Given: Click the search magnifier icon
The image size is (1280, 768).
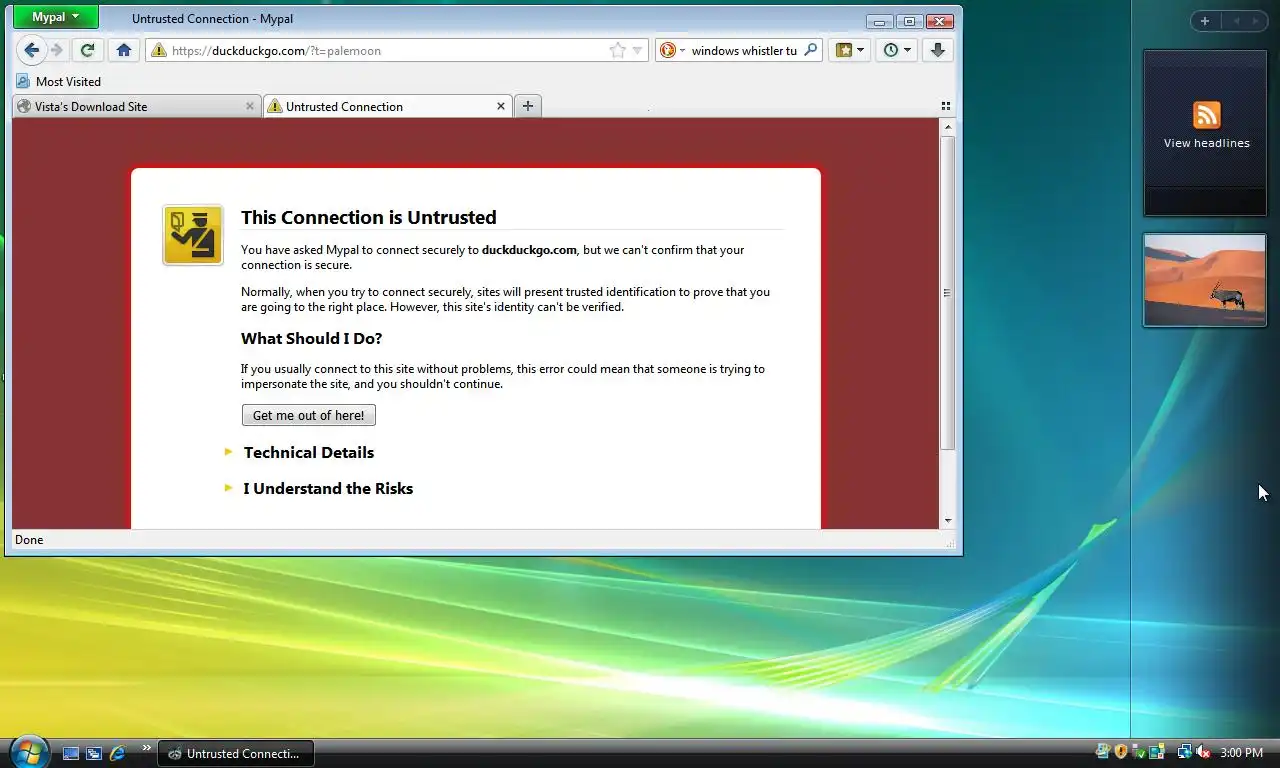Looking at the screenshot, I should point(810,50).
